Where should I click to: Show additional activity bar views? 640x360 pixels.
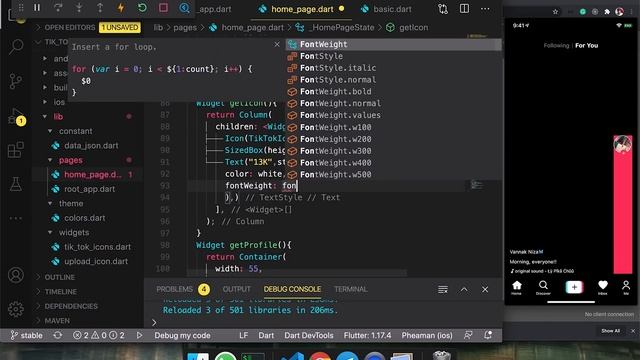(x=16, y=218)
